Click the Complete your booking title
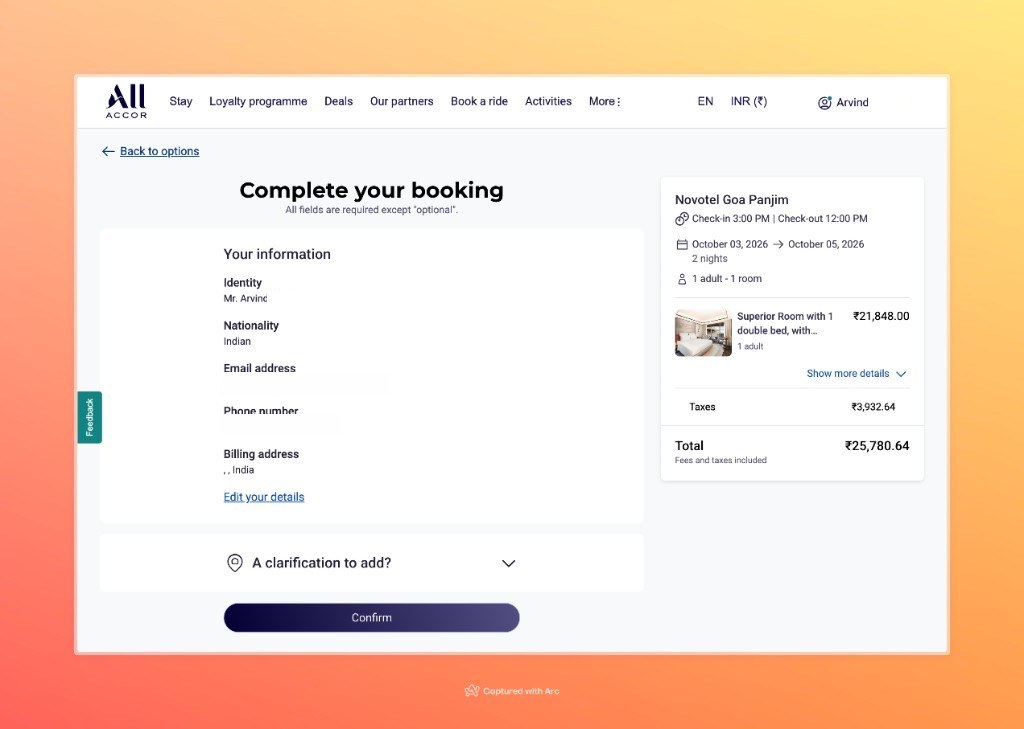Screen dimensions: 1024x729 372,190
